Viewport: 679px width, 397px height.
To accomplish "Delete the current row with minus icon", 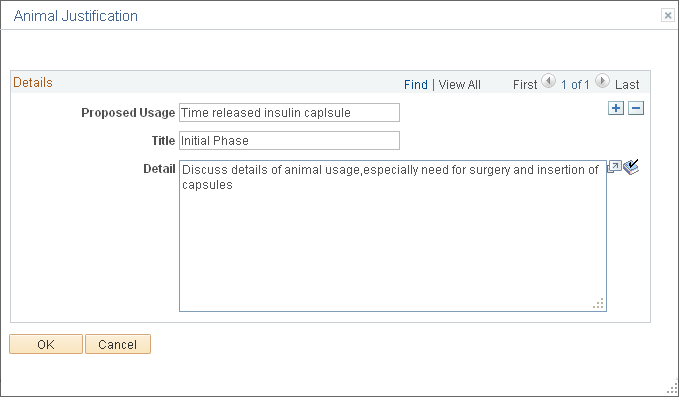I will tap(636, 108).
